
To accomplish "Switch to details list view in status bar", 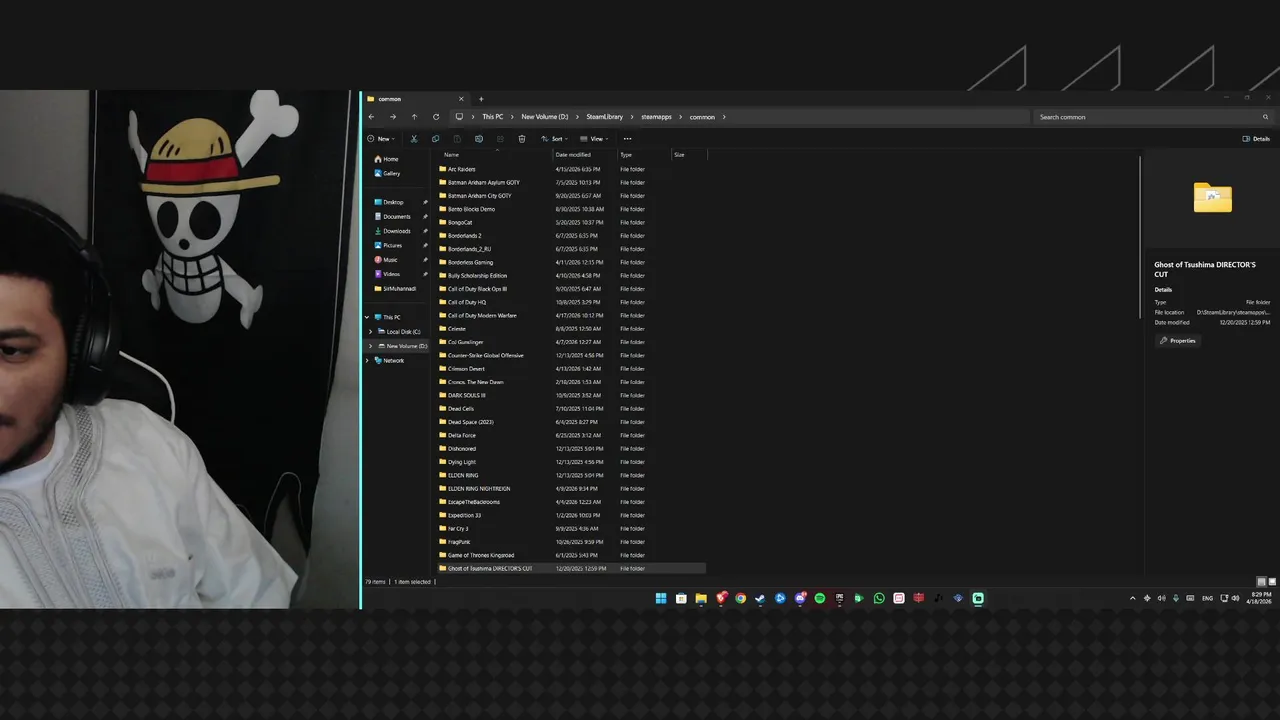I will pyautogui.click(x=1261, y=581).
